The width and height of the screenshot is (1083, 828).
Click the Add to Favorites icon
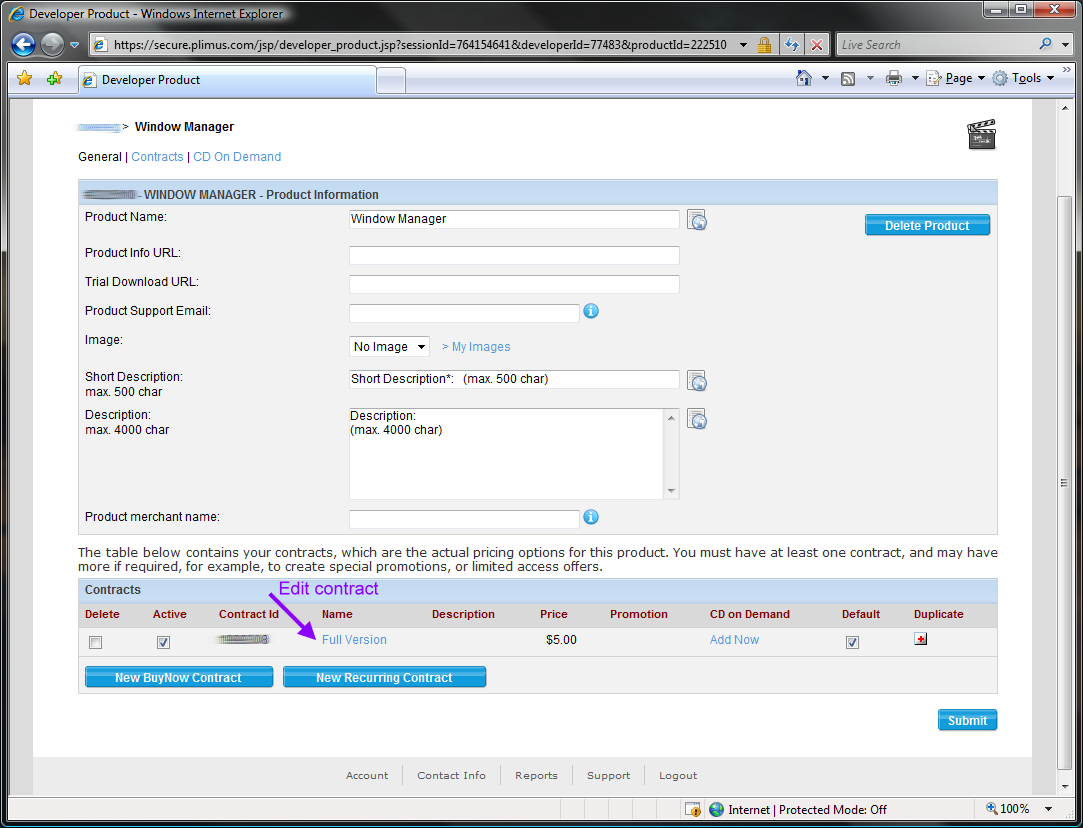pyautogui.click(x=55, y=78)
